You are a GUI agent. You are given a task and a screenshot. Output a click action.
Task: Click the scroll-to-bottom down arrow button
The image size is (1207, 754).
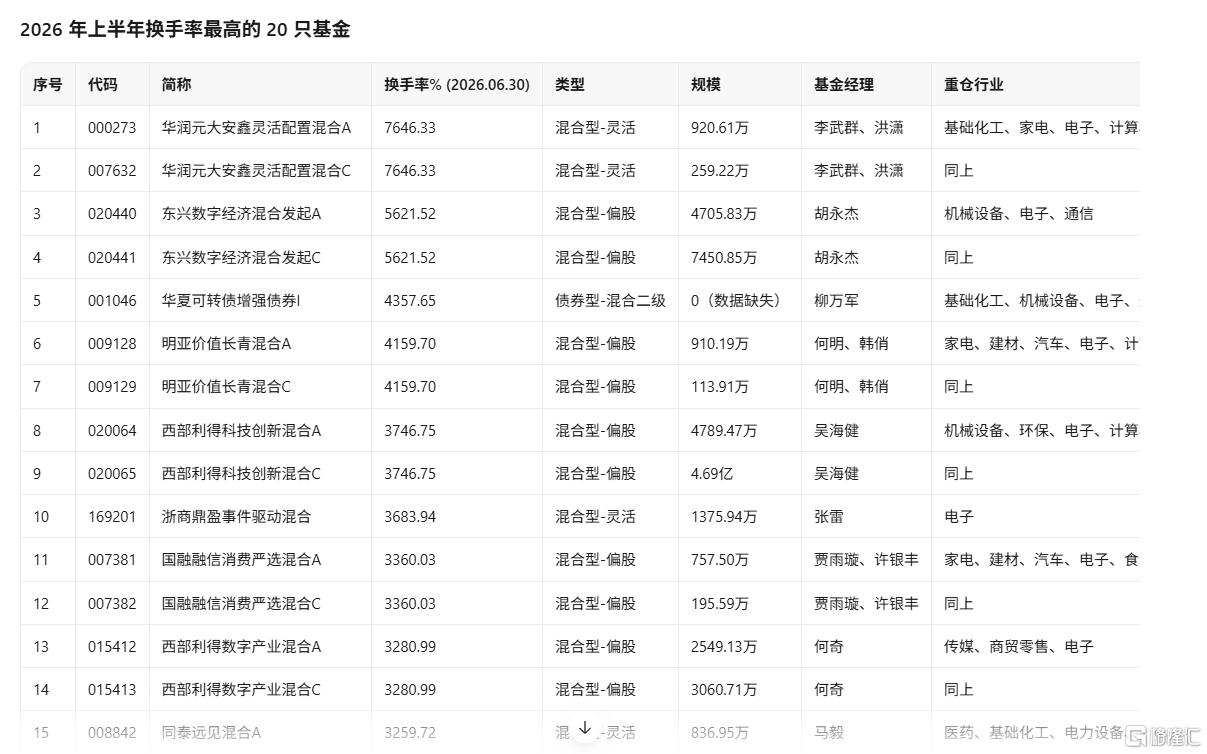tap(585, 729)
